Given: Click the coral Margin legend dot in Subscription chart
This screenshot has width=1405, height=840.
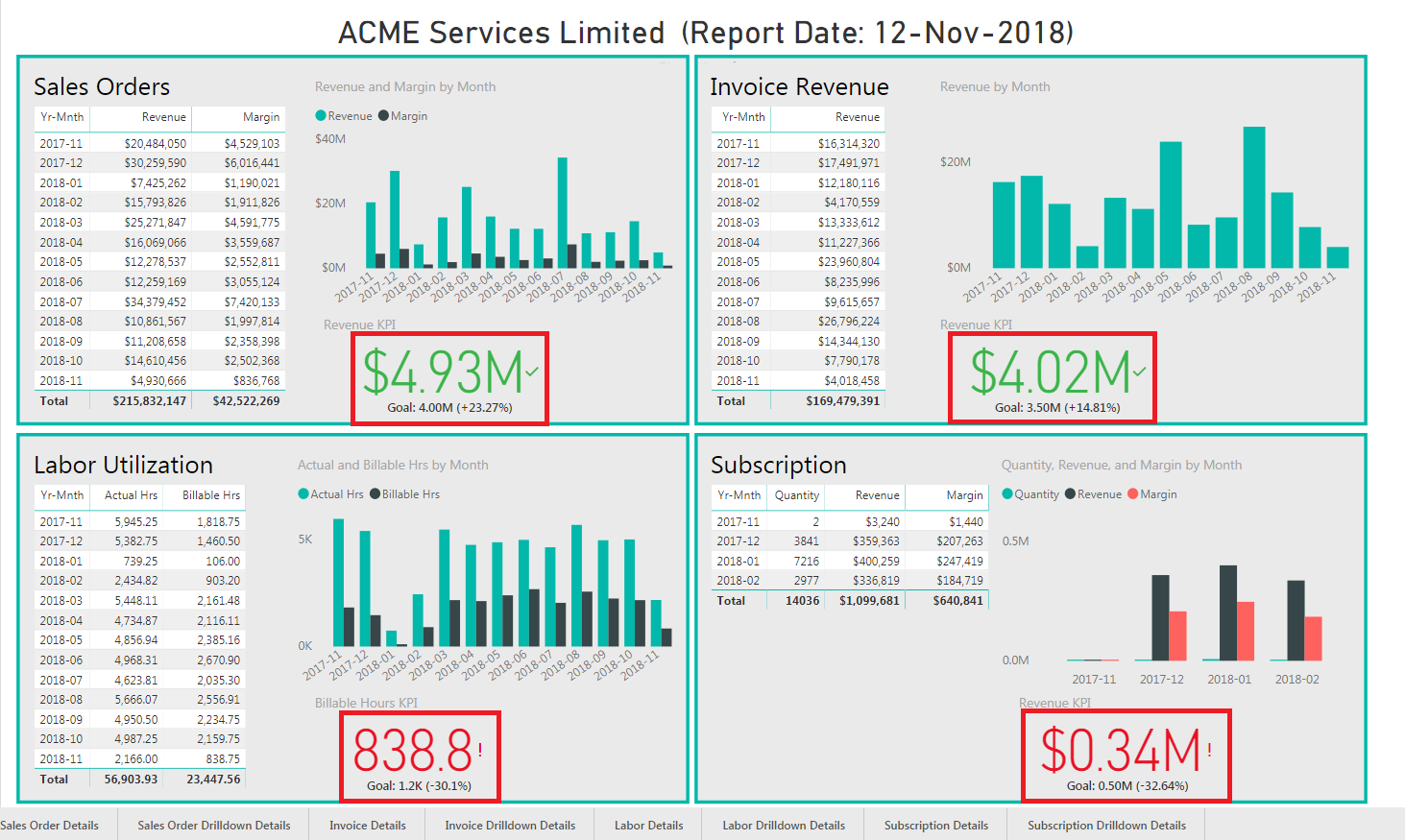Looking at the screenshot, I should click(x=1133, y=494).
